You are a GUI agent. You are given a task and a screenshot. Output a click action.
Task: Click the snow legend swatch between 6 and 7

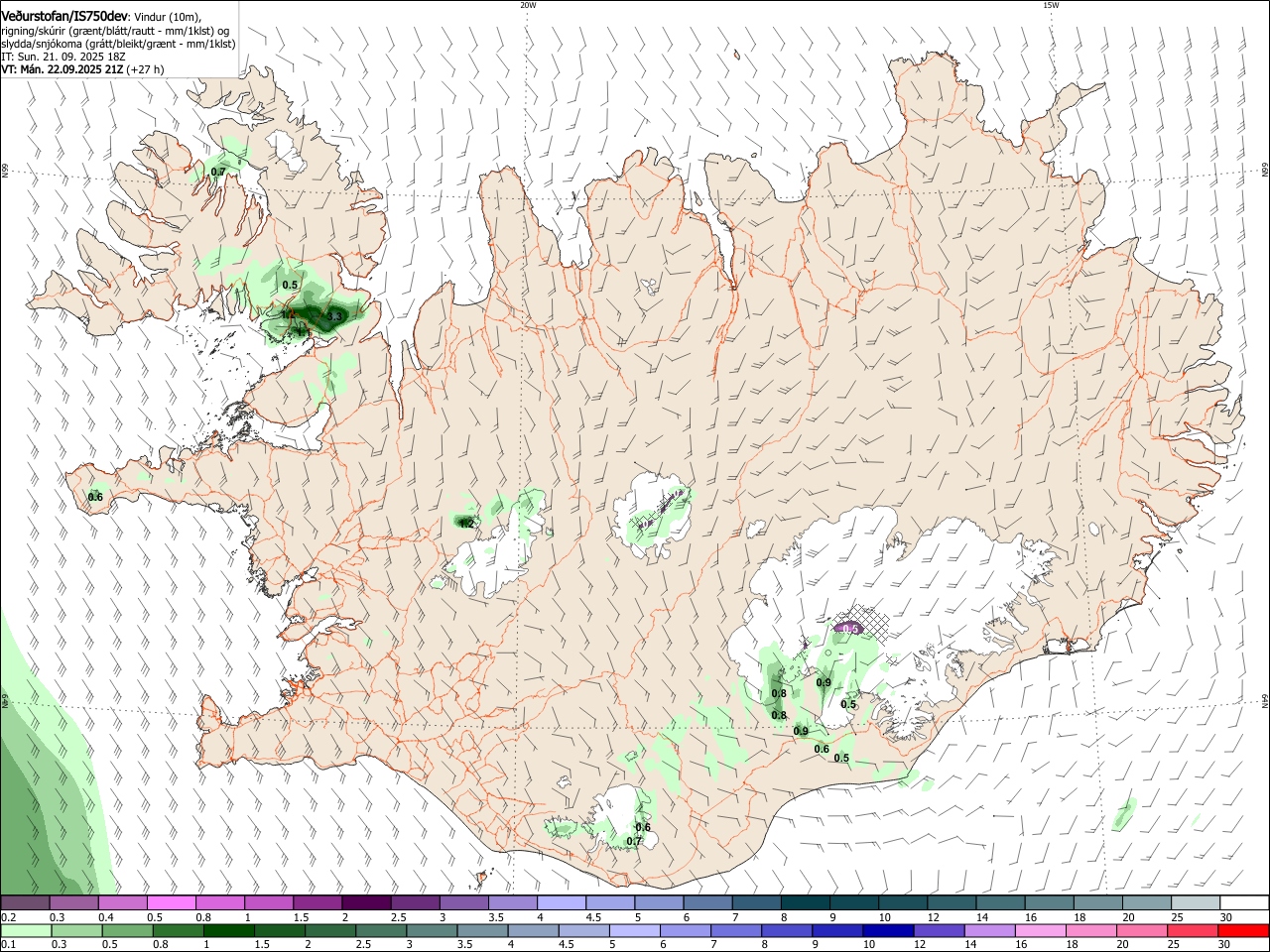pos(707,902)
